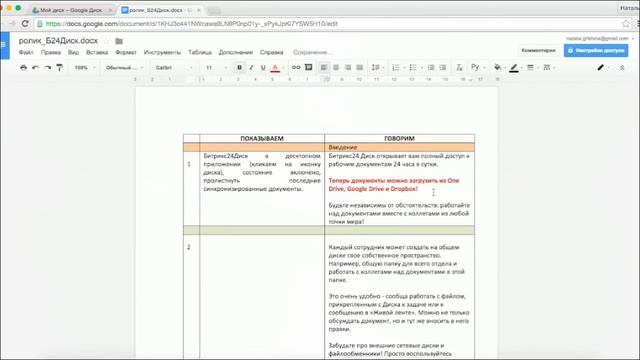Open the zoom level dropdown at 100%
The height and width of the screenshot is (360, 640).
coord(84,67)
